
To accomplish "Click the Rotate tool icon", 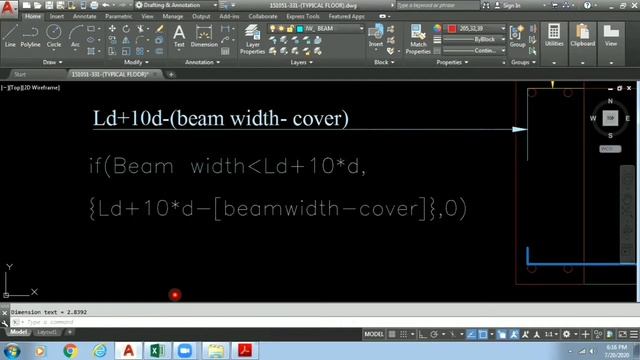I will click(x=126, y=29).
